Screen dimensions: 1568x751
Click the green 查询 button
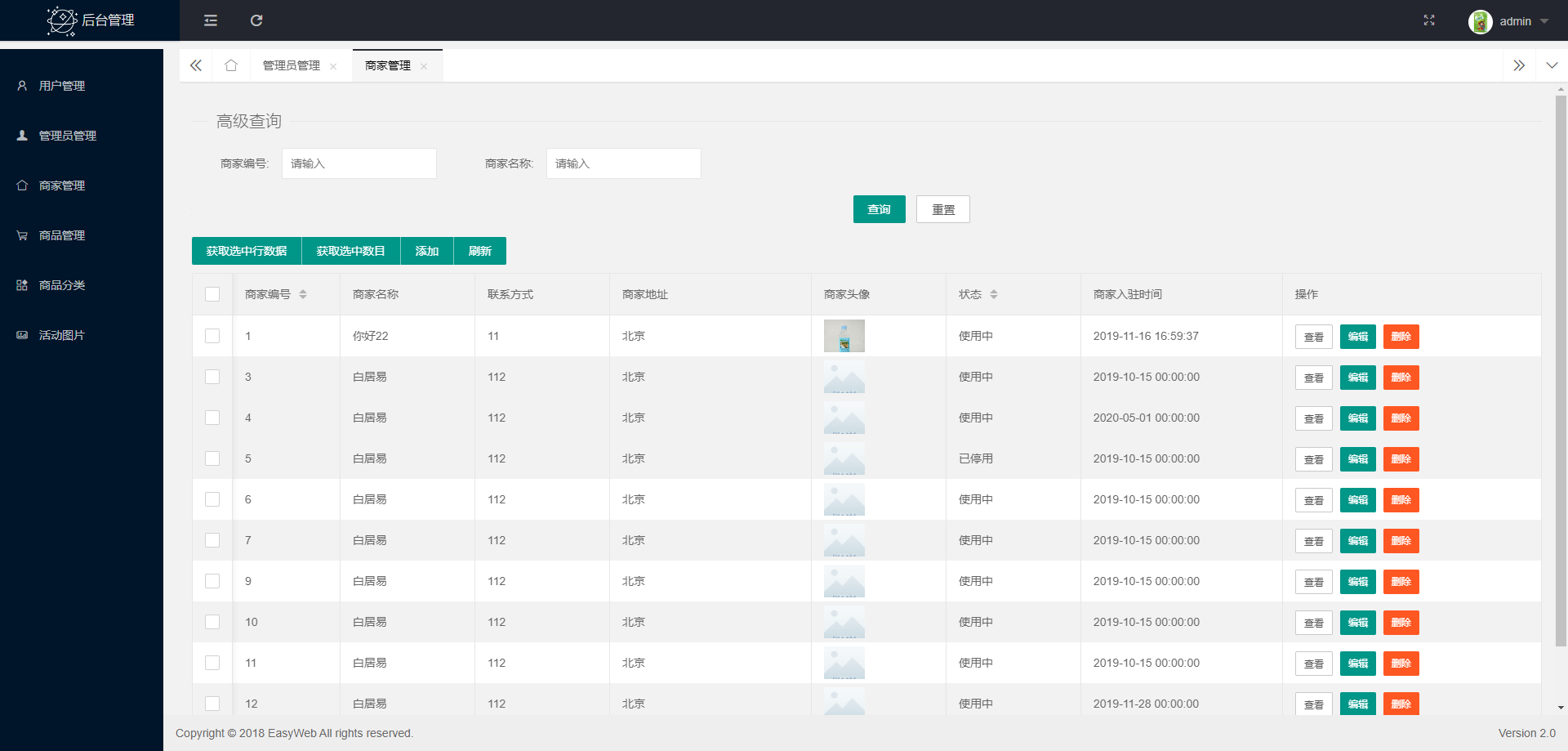click(x=880, y=209)
